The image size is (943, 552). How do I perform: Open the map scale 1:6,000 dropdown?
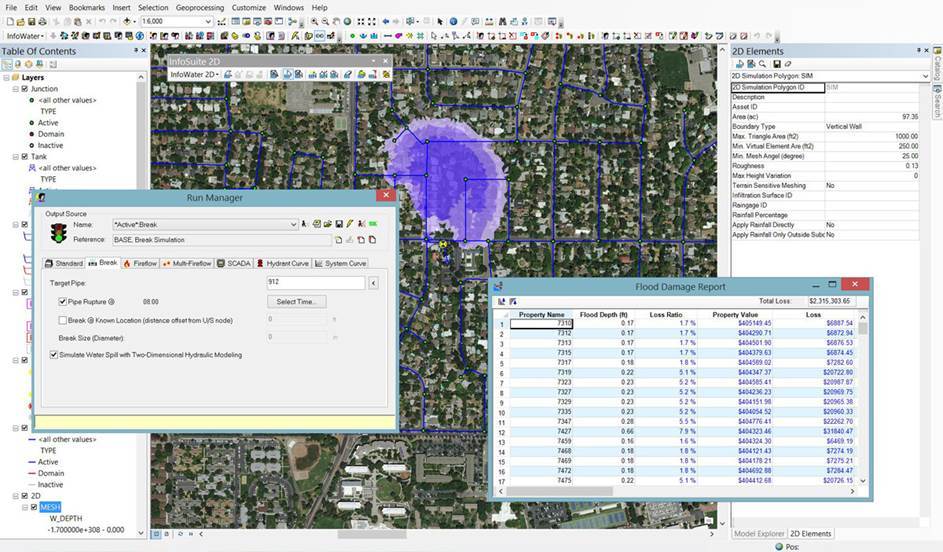[208, 22]
